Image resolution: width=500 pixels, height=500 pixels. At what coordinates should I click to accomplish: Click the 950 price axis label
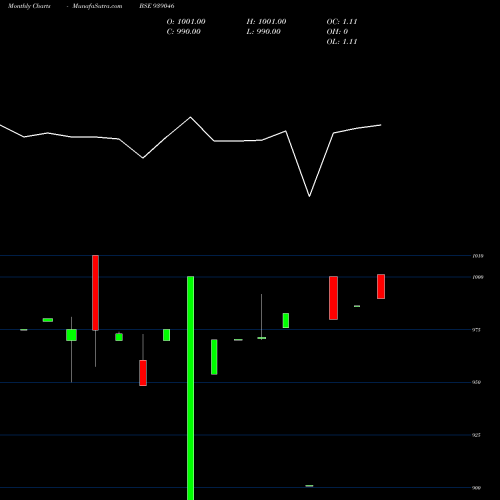click(x=477, y=382)
